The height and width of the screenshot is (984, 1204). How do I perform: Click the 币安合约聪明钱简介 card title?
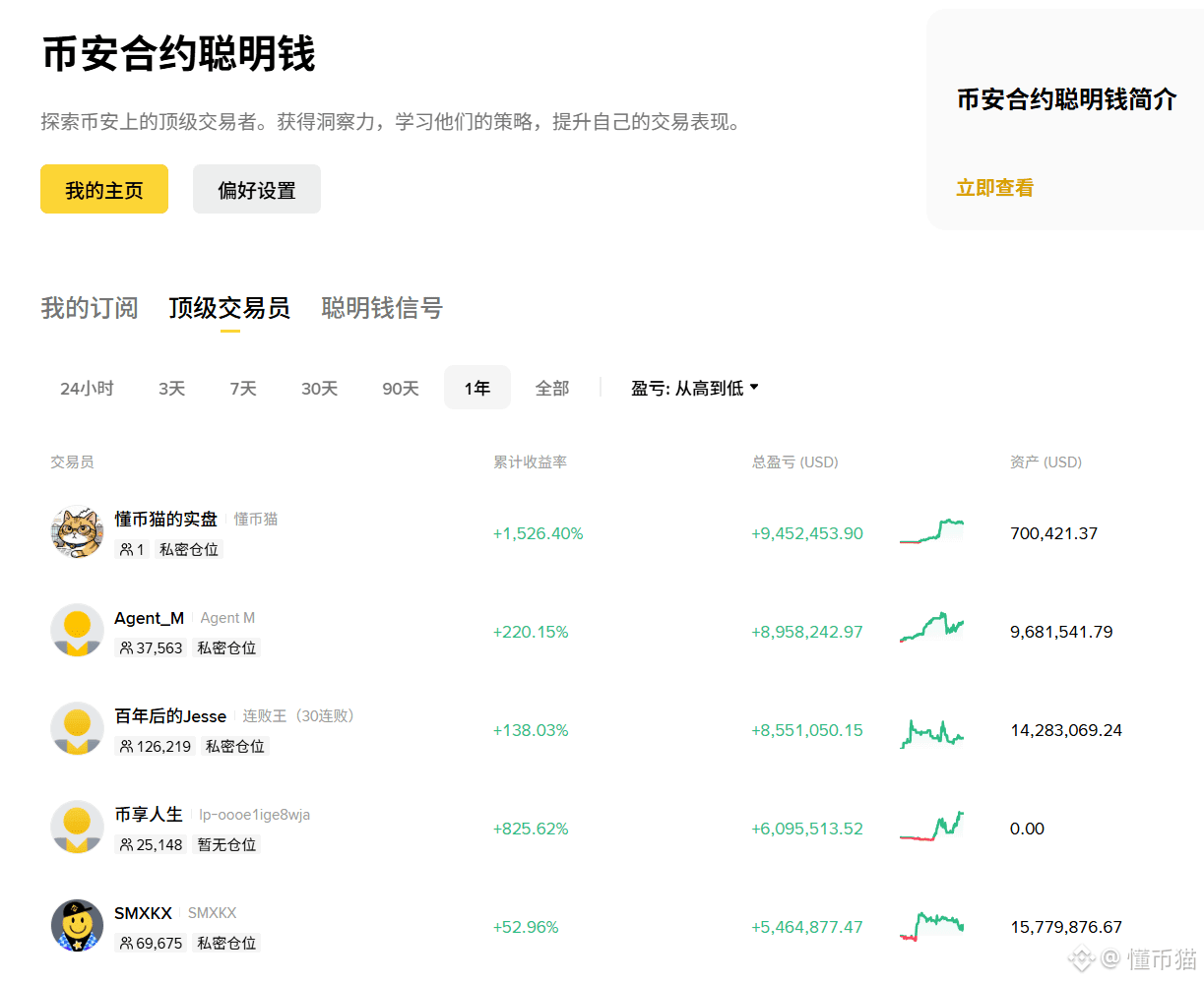pos(1066,99)
